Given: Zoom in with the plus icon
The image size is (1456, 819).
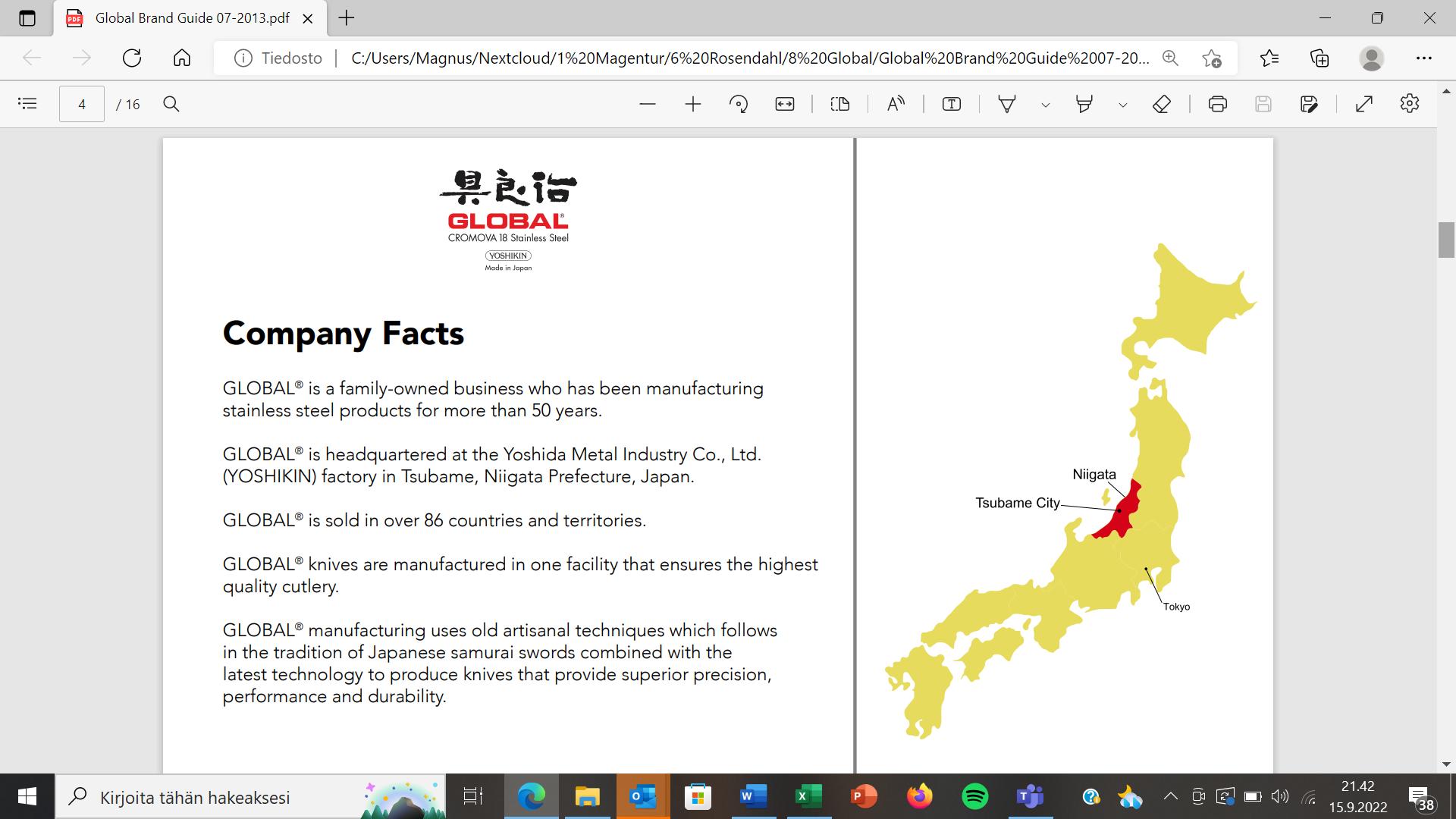Looking at the screenshot, I should pos(692,104).
